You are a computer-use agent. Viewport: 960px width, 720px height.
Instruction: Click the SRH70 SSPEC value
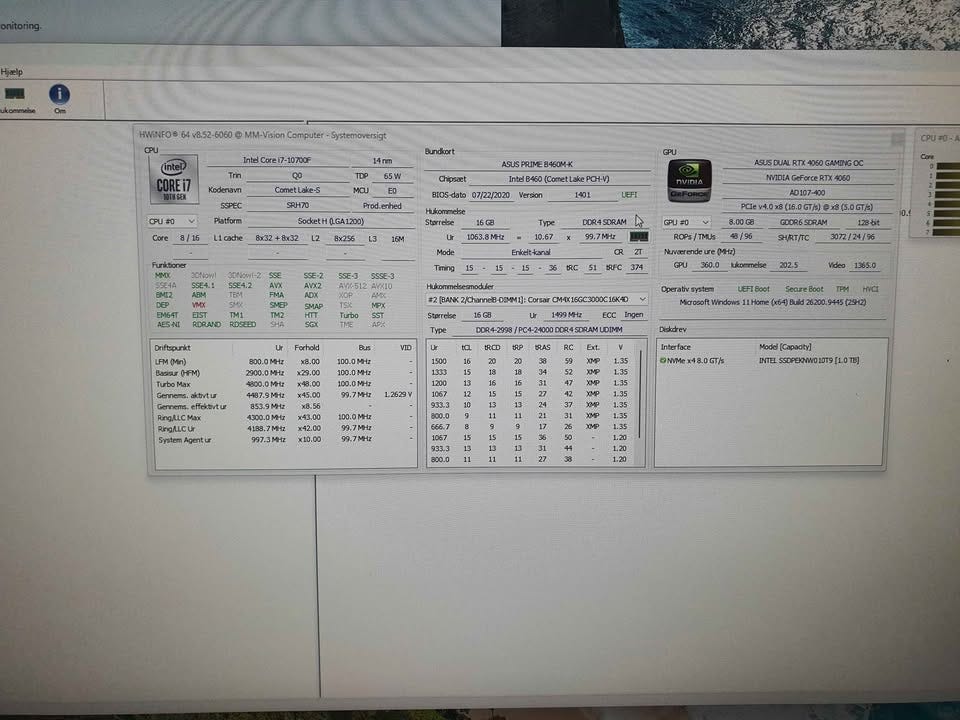click(x=298, y=206)
